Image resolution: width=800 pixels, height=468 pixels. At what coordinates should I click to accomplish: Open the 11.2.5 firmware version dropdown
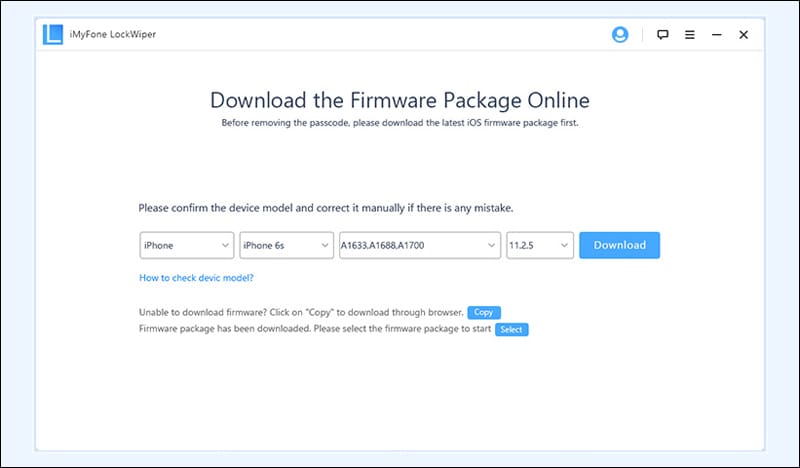(540, 245)
